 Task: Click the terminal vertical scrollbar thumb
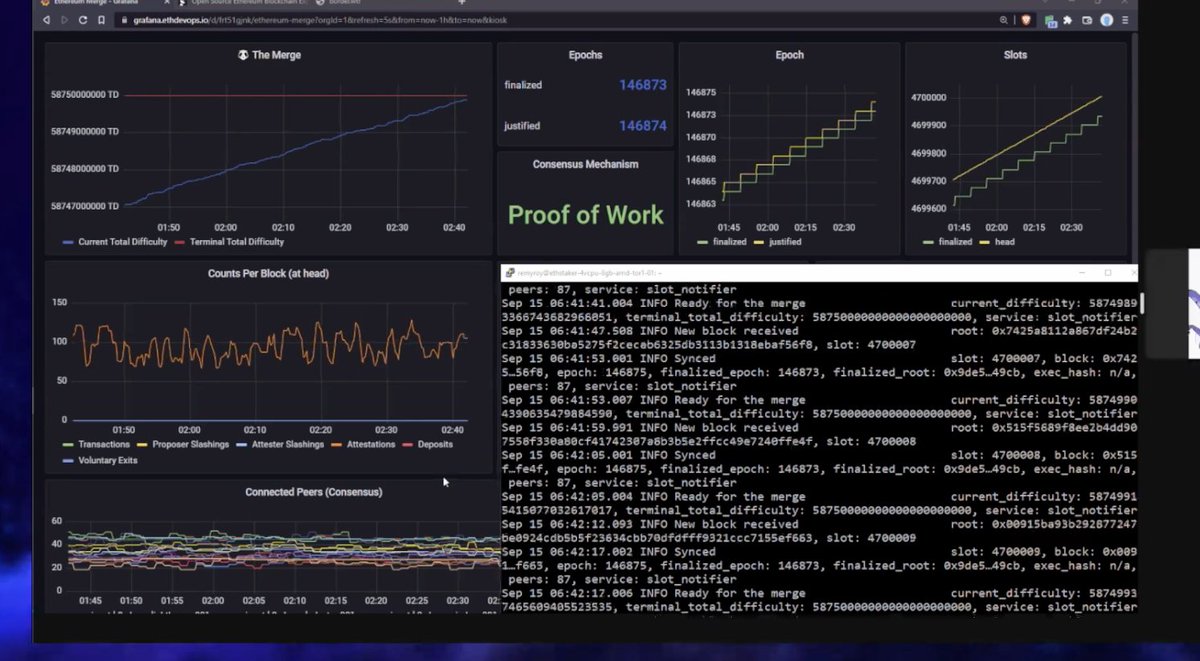[1140, 303]
